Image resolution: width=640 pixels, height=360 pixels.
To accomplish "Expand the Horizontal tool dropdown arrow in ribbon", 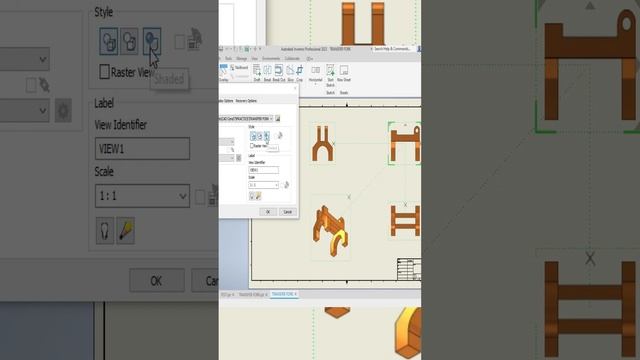I will pos(316,84).
